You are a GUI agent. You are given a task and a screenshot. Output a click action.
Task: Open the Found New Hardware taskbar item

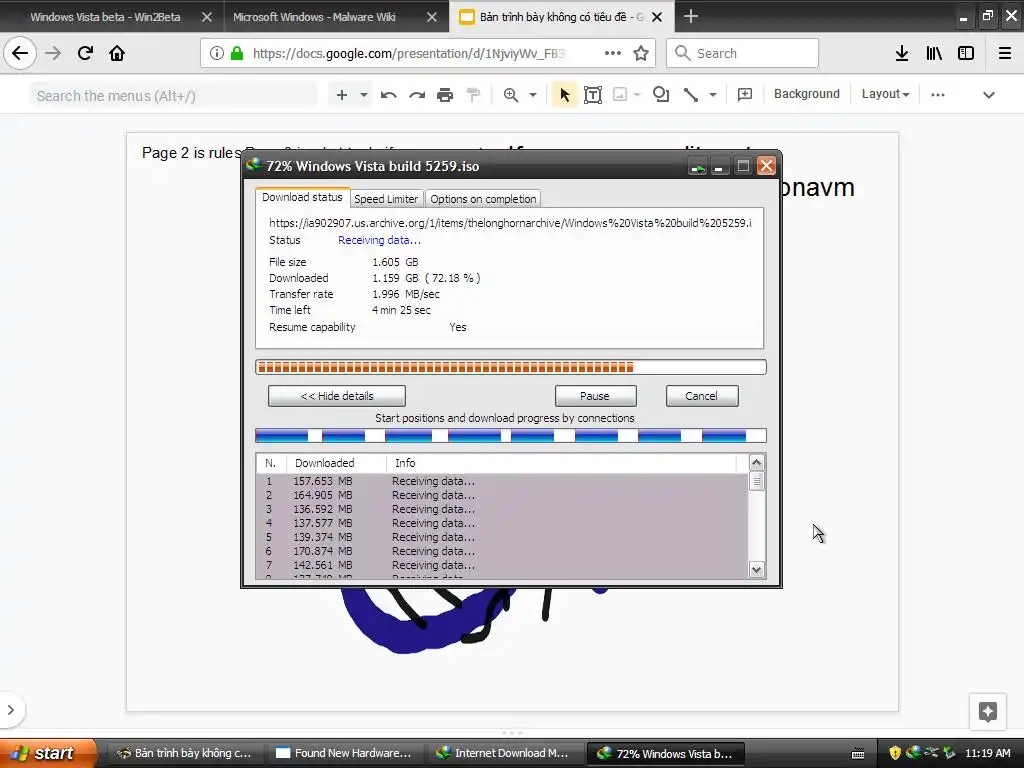pyautogui.click(x=344, y=753)
